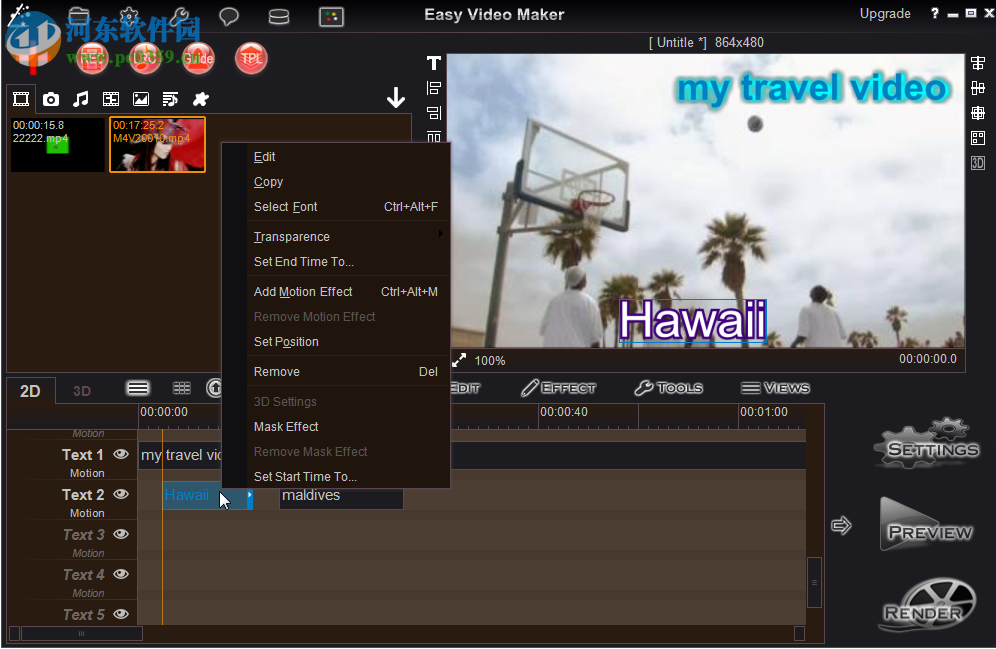
Task: Expand the Transparence submenu
Action: [291, 236]
